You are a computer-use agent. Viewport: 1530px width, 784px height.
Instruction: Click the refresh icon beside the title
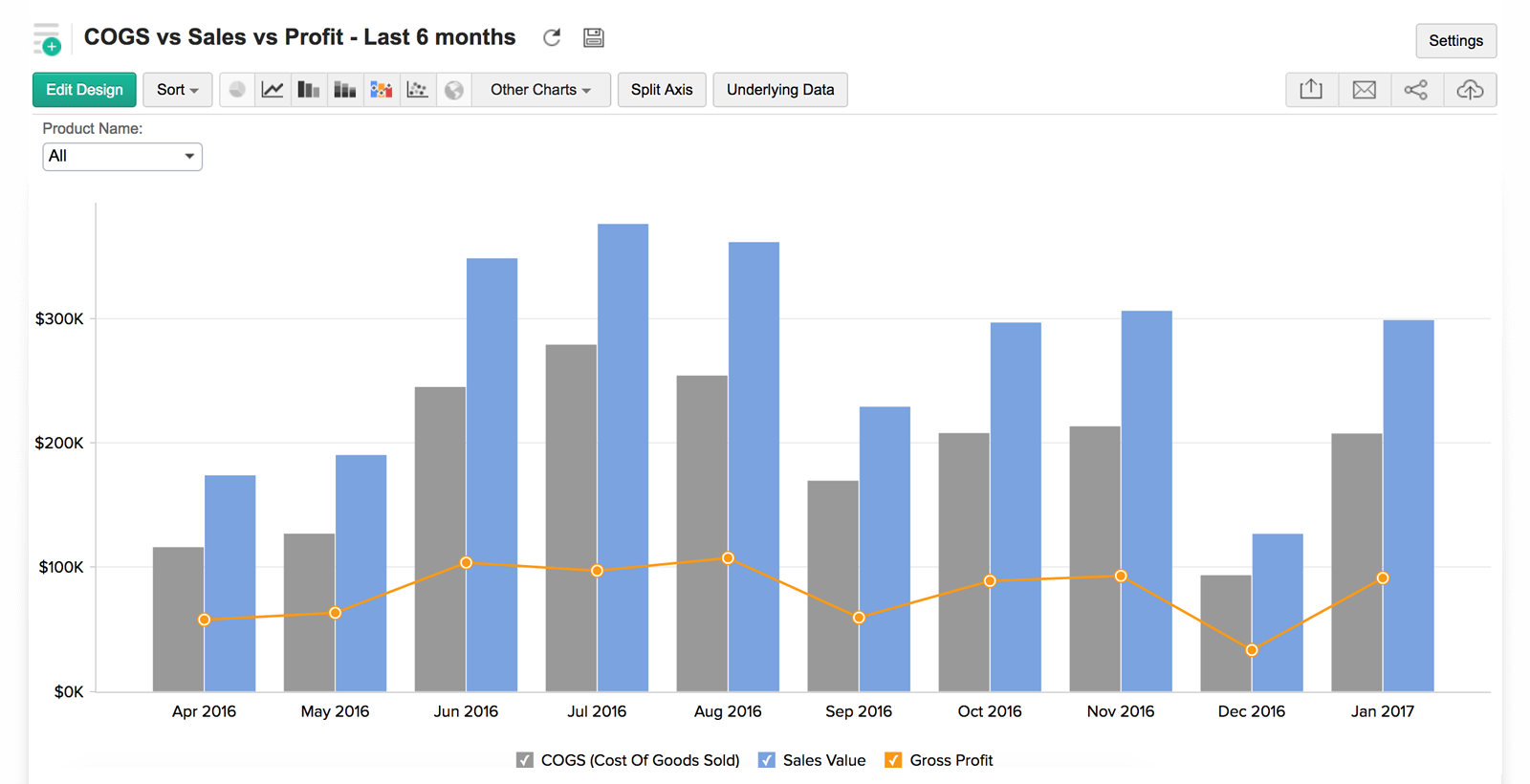(552, 37)
